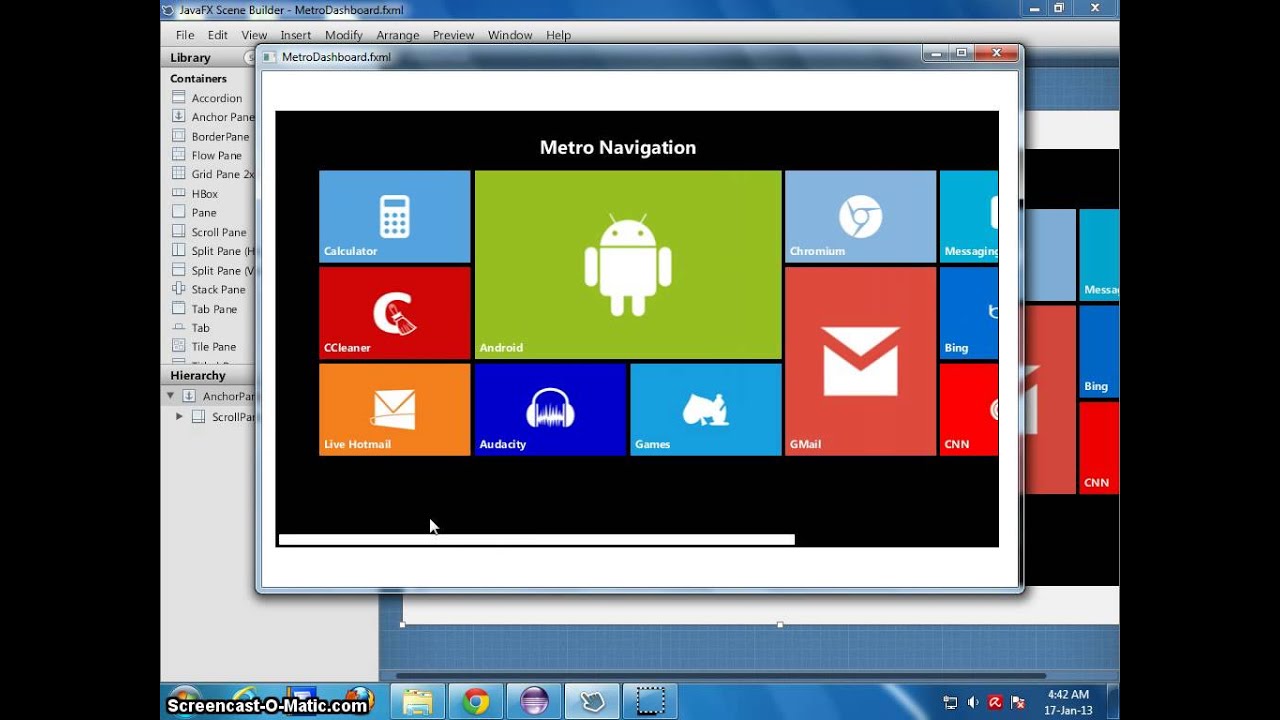1280x720 pixels.
Task: Select the Stack Pane icon in Library
Action: 179,289
